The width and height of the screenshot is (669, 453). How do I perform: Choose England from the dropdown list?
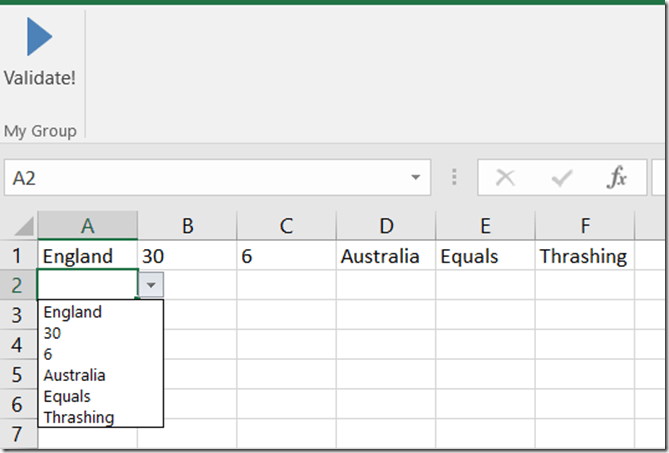coord(73,312)
